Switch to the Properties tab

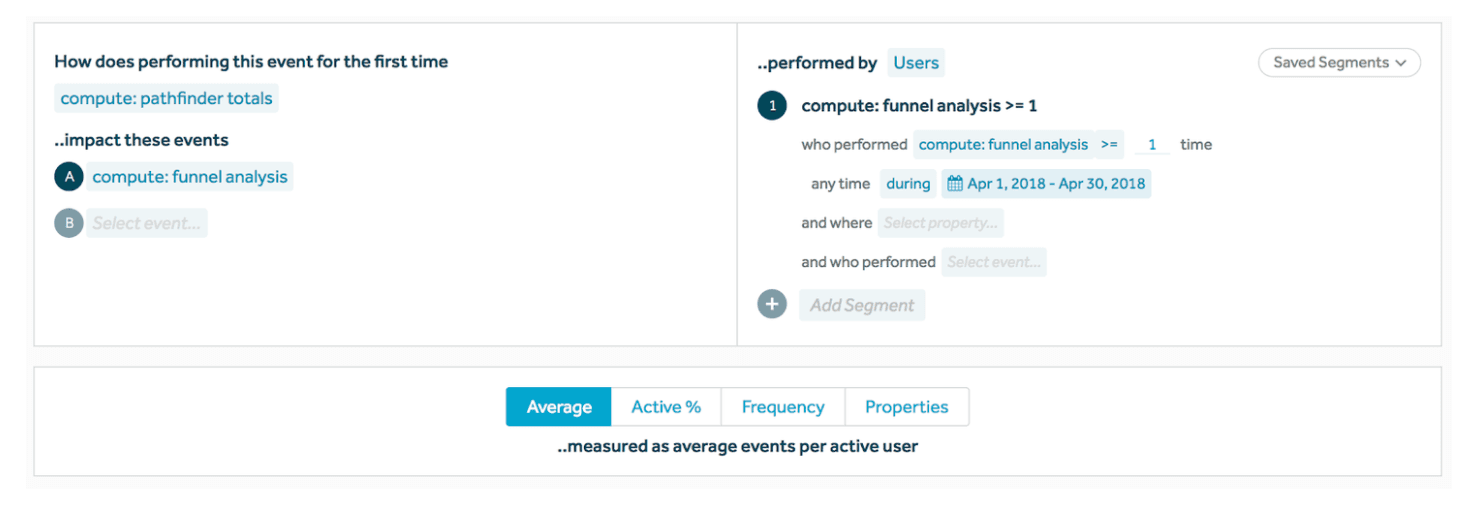coord(906,407)
